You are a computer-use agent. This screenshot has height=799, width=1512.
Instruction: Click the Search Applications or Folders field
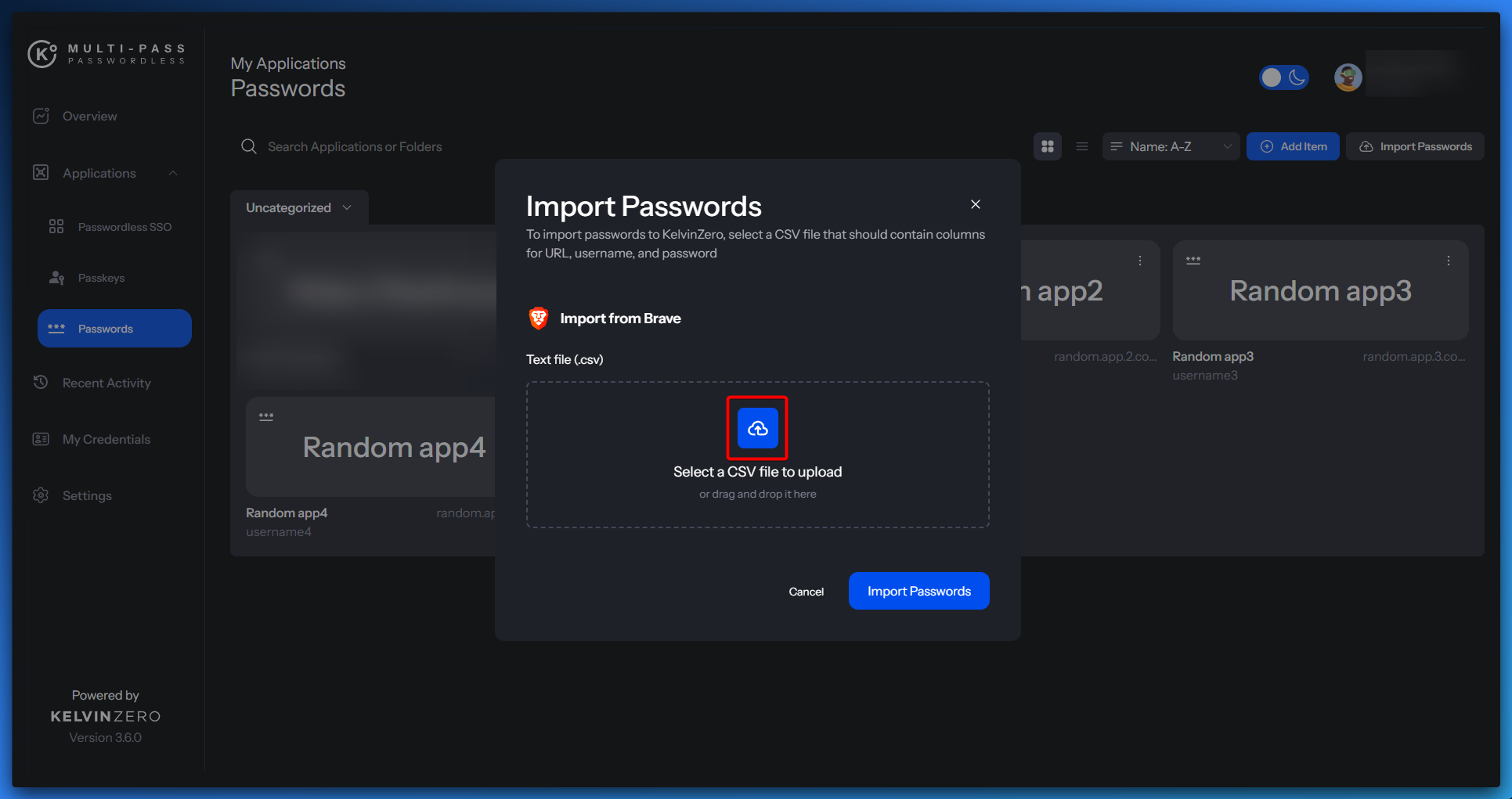355,146
